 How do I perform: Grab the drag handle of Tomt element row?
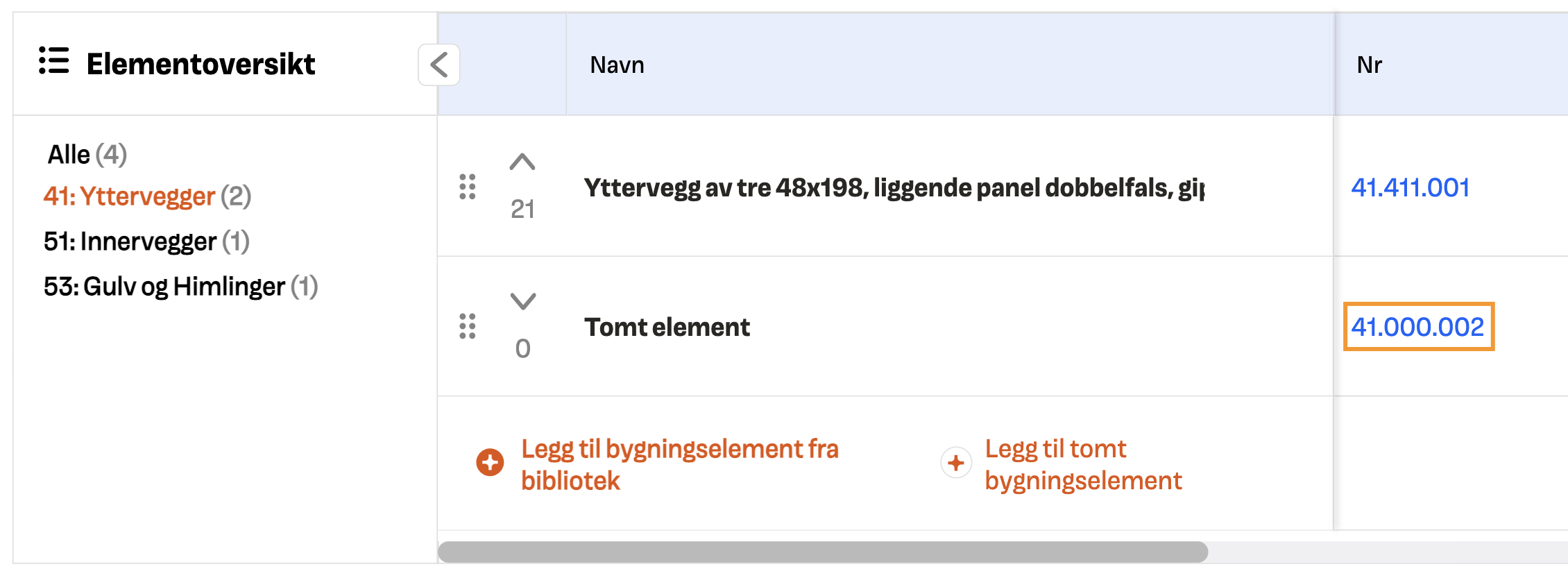[468, 326]
